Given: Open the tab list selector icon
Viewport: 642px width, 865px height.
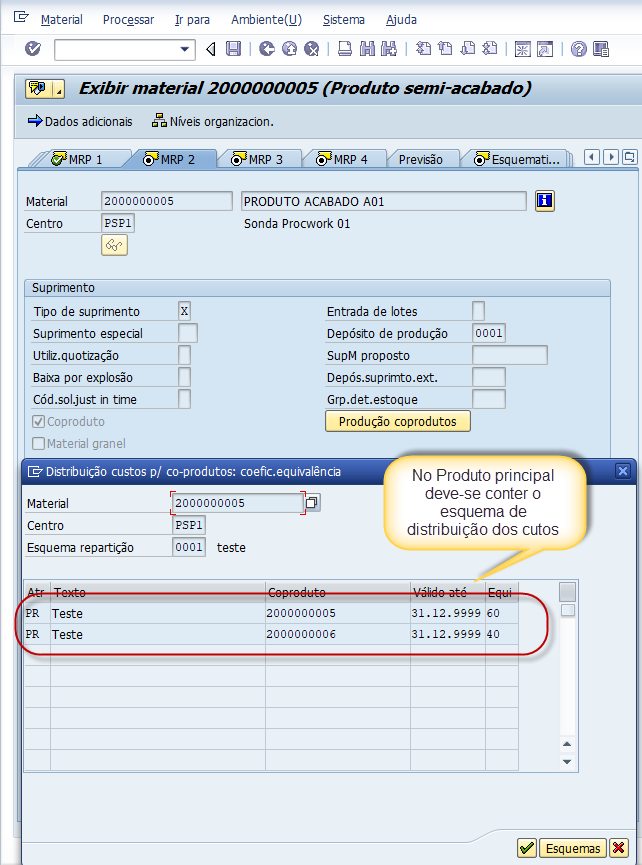Looking at the screenshot, I should coord(629,157).
